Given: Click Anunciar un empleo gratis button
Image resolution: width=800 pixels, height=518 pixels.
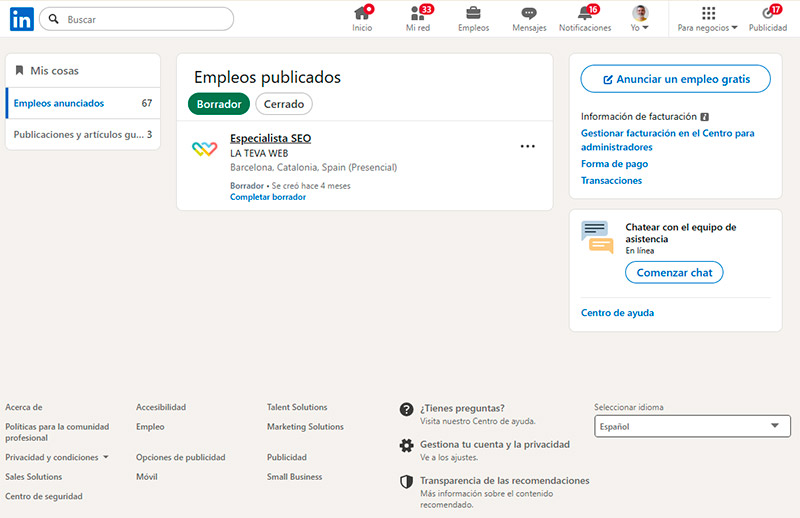Looking at the screenshot, I should coord(676,79).
